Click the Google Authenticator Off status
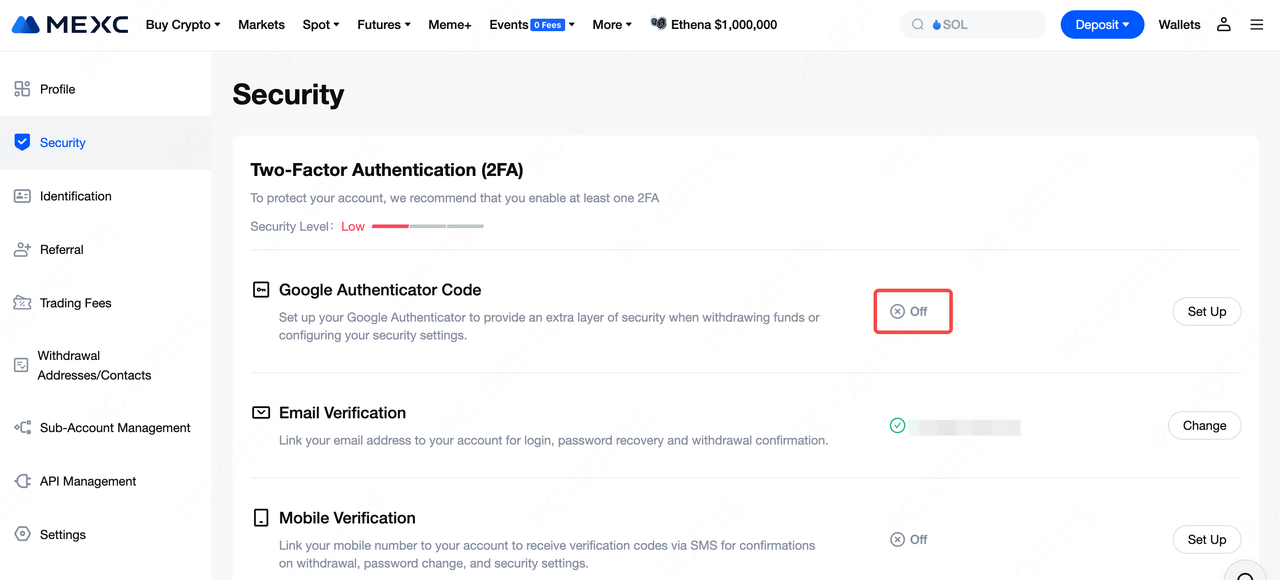 [x=910, y=312]
